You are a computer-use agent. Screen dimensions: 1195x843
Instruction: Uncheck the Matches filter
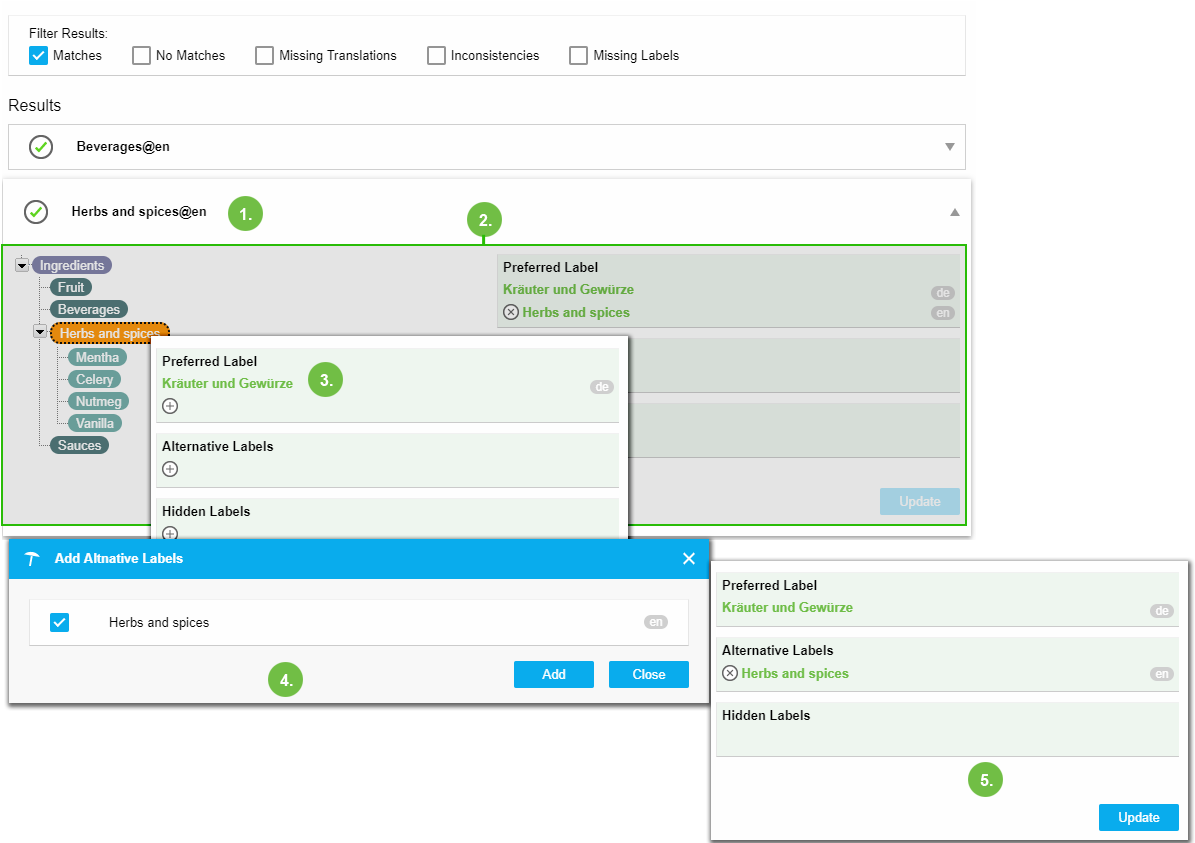[x=39, y=56]
